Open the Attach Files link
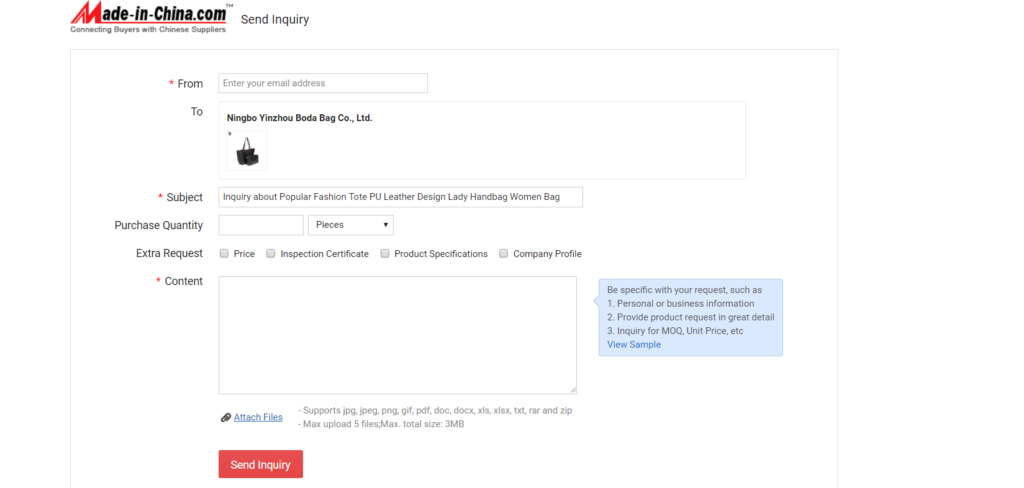Image resolution: width=1024 pixels, height=488 pixels. [x=258, y=417]
